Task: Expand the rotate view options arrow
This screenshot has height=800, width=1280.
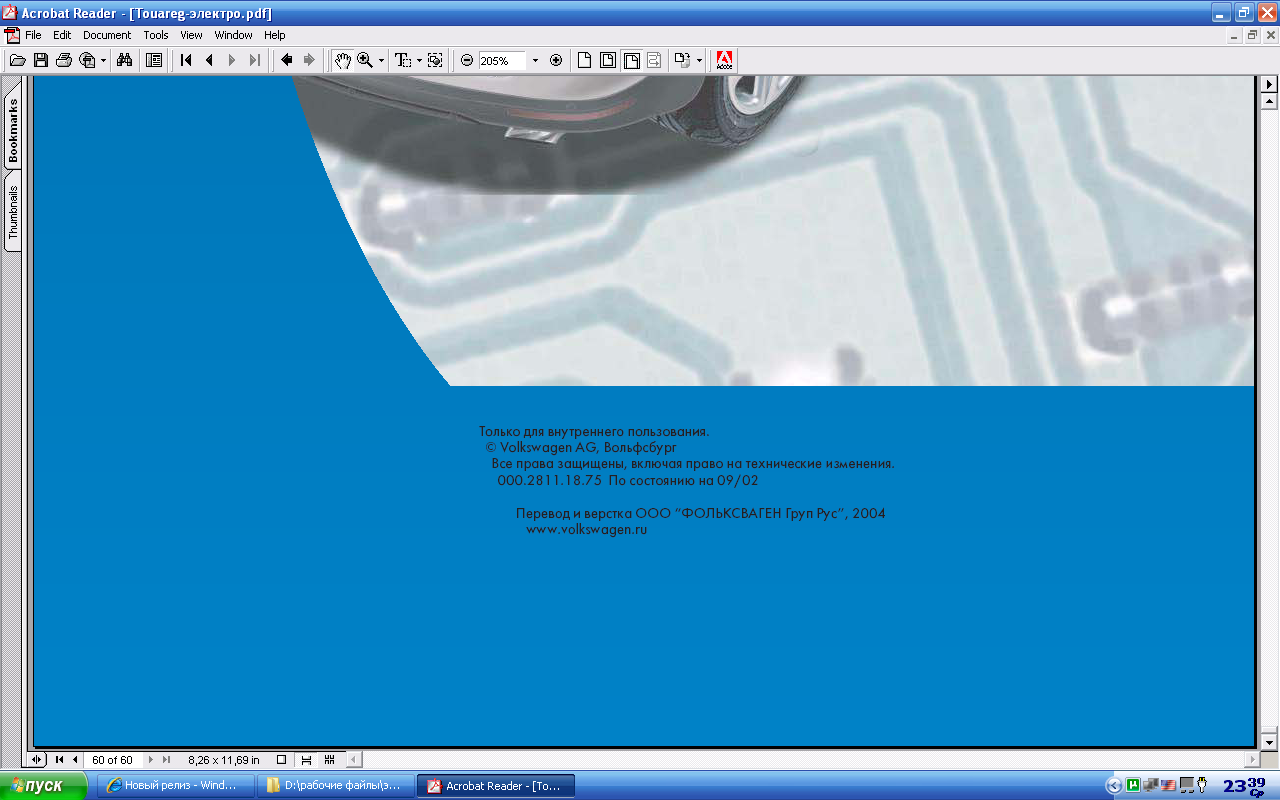Action: [699, 60]
